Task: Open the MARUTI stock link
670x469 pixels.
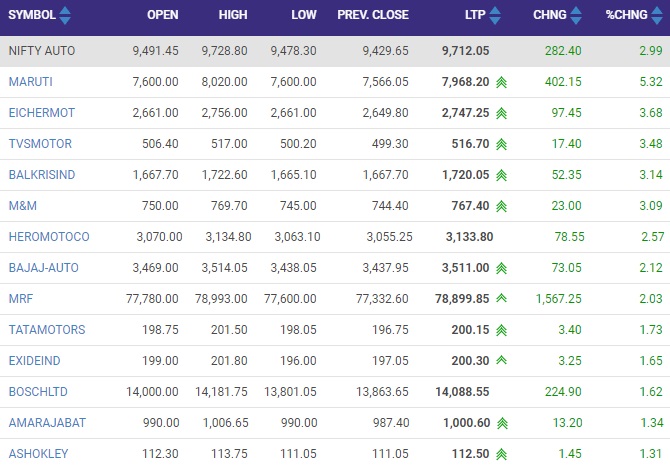Action: click(x=30, y=82)
